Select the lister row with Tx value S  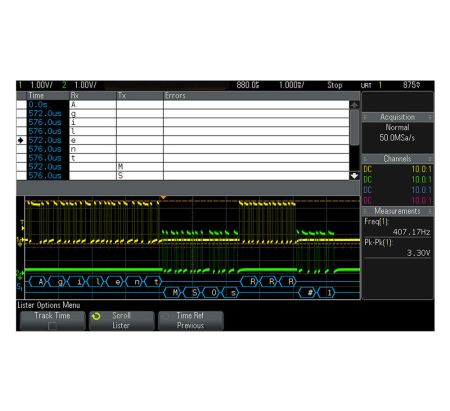(x=183, y=176)
